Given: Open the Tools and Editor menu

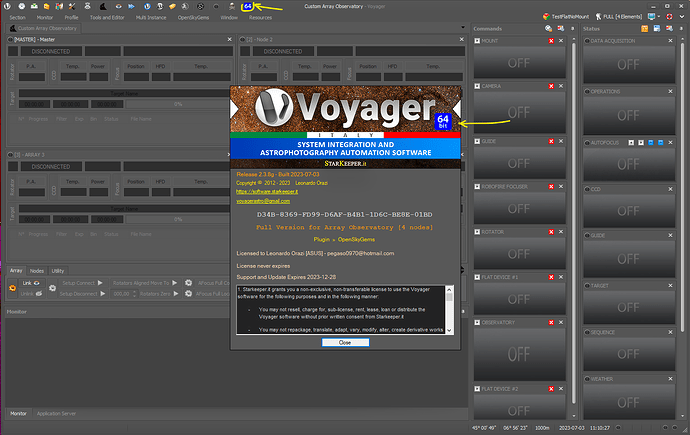Looking at the screenshot, I should click(107, 18).
